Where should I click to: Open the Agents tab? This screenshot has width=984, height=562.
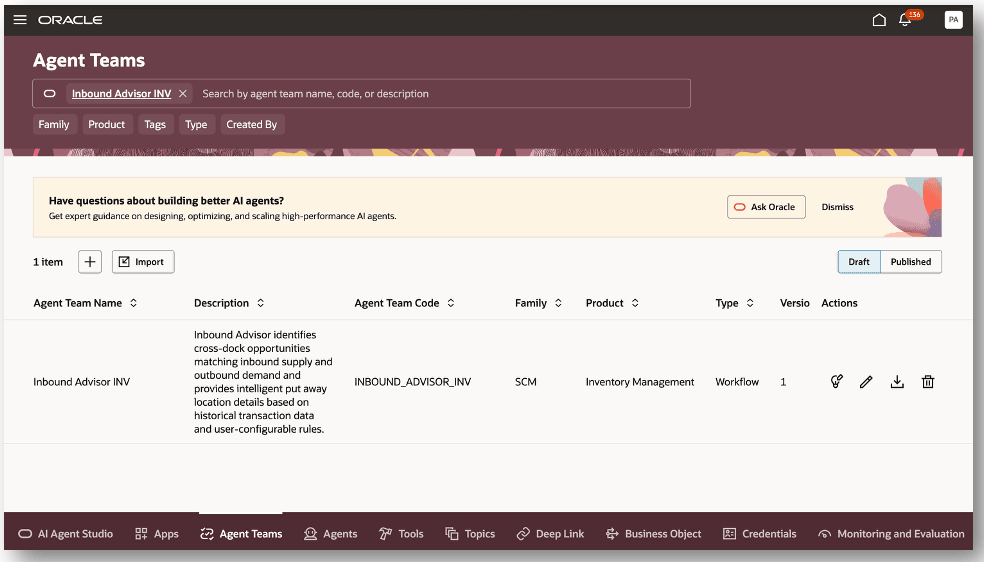pyautogui.click(x=331, y=534)
